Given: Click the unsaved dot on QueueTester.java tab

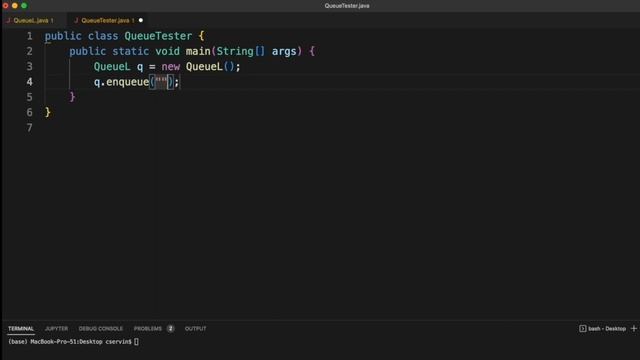Looking at the screenshot, I should pyautogui.click(x=141, y=20).
